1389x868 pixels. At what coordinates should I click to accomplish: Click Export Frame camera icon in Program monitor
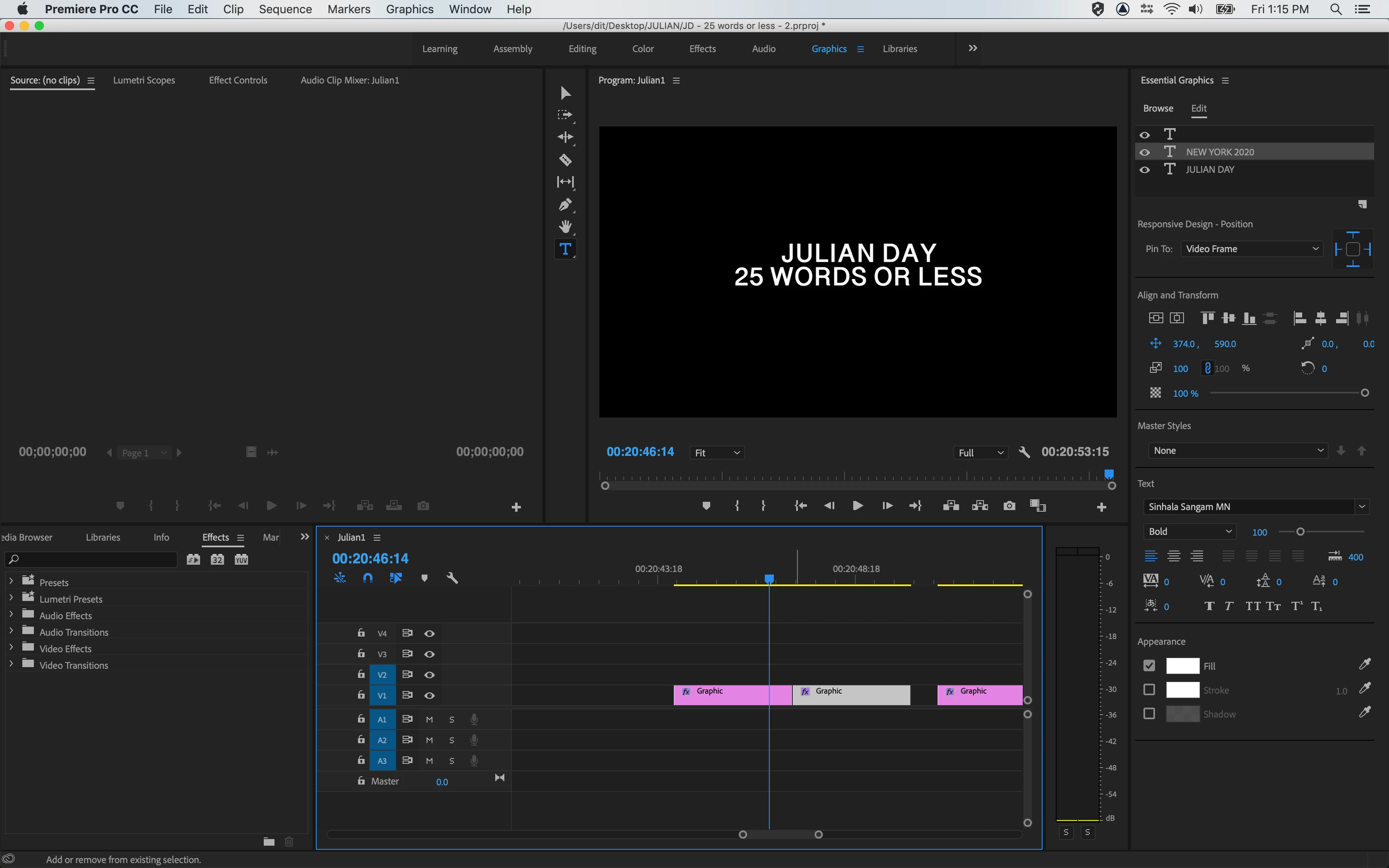(1009, 506)
